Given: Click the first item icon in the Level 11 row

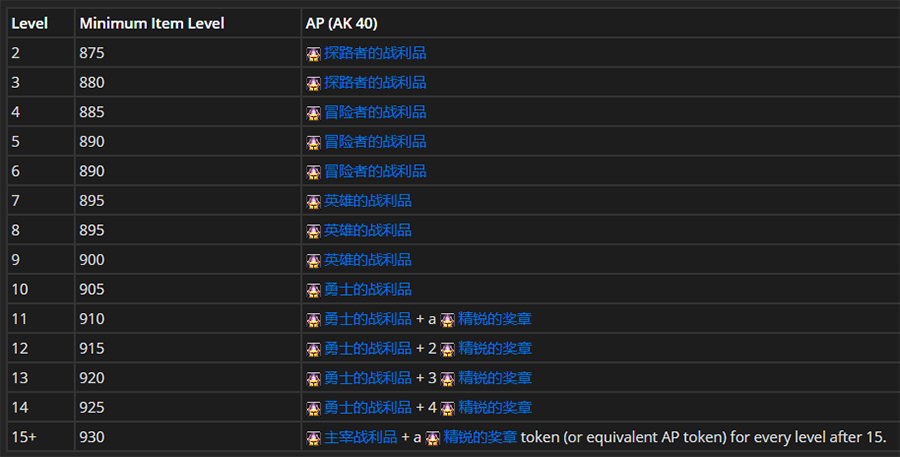Looking at the screenshot, I should click(313, 320).
